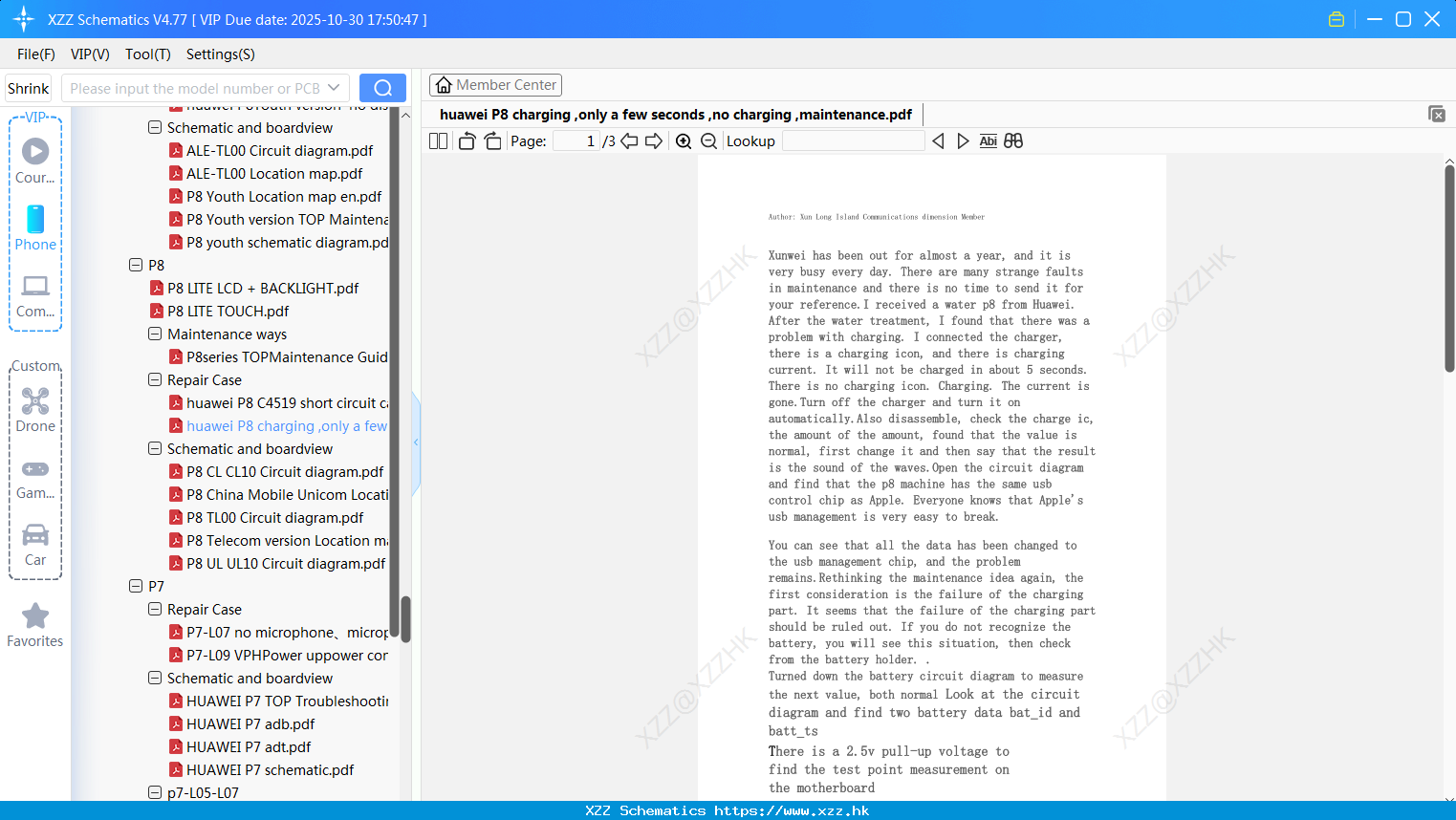Screen dimensions: 1456x820
Task: Select the Computer category
Action: click(x=35, y=296)
